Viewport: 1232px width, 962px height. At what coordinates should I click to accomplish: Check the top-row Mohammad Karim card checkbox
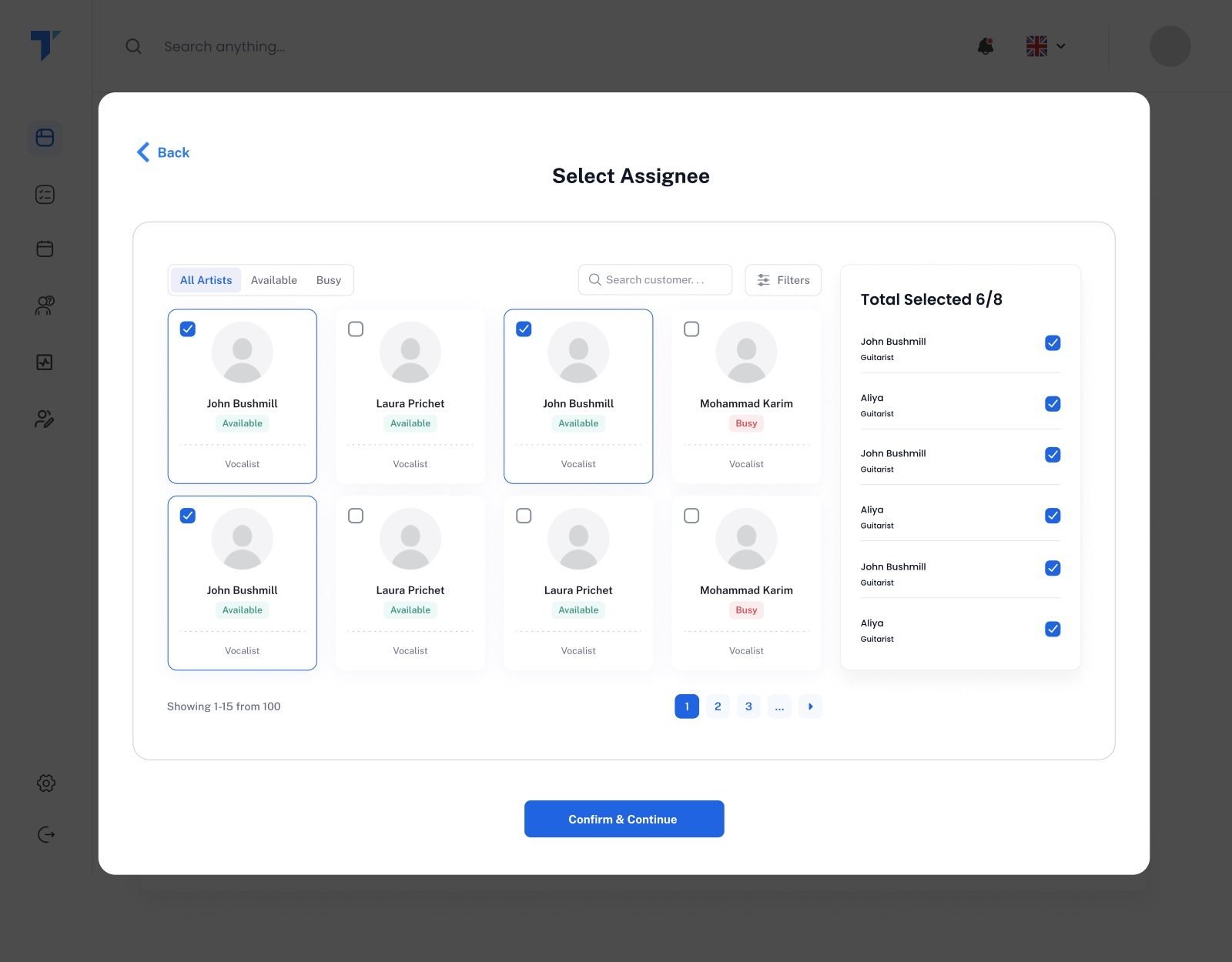click(x=691, y=329)
